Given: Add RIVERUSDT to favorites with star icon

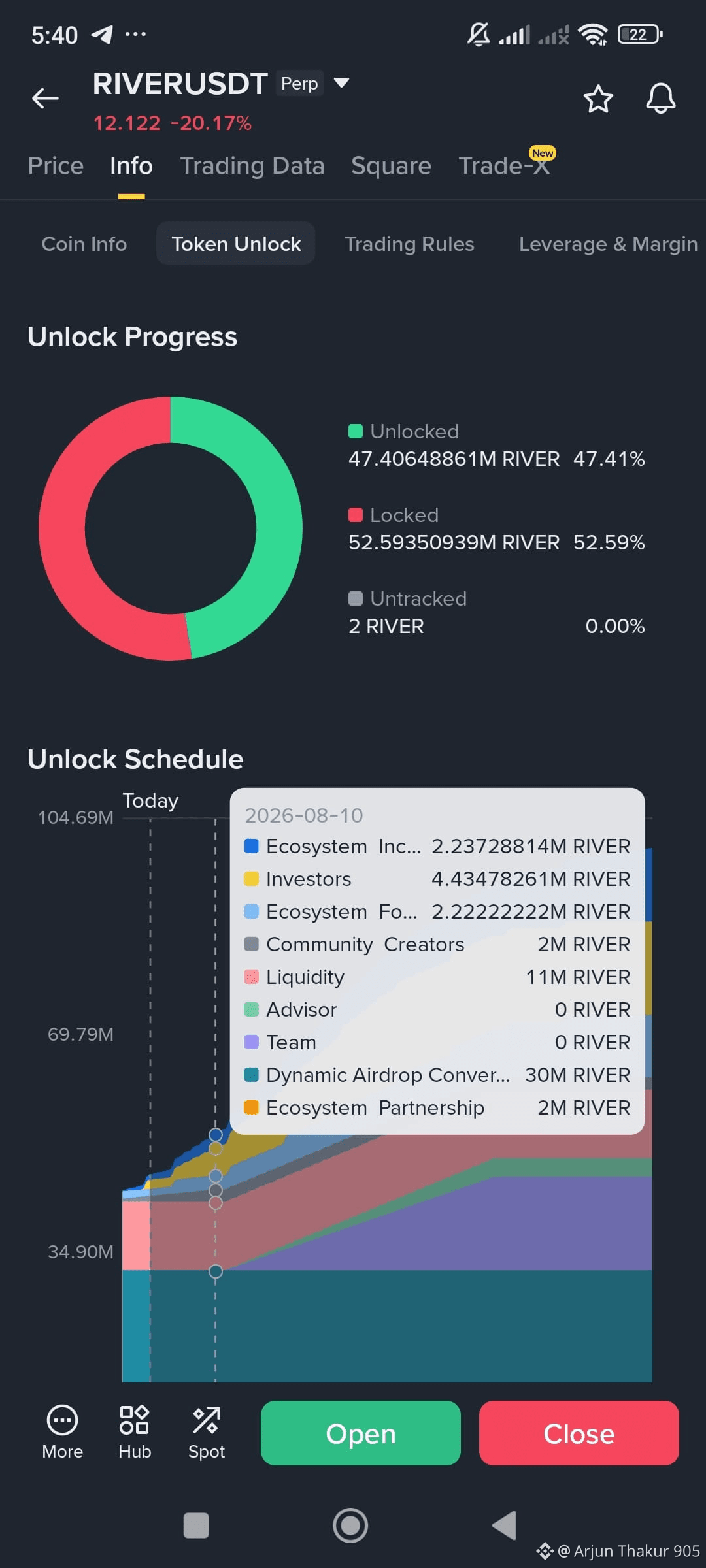Looking at the screenshot, I should click(x=598, y=99).
